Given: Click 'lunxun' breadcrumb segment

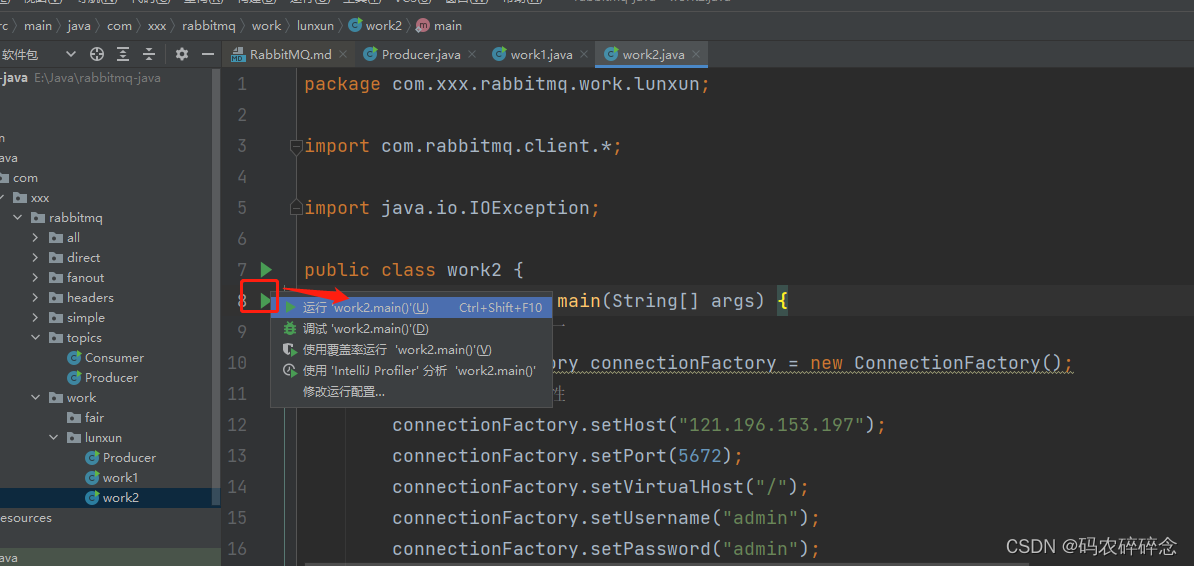Looking at the screenshot, I should click(314, 25).
